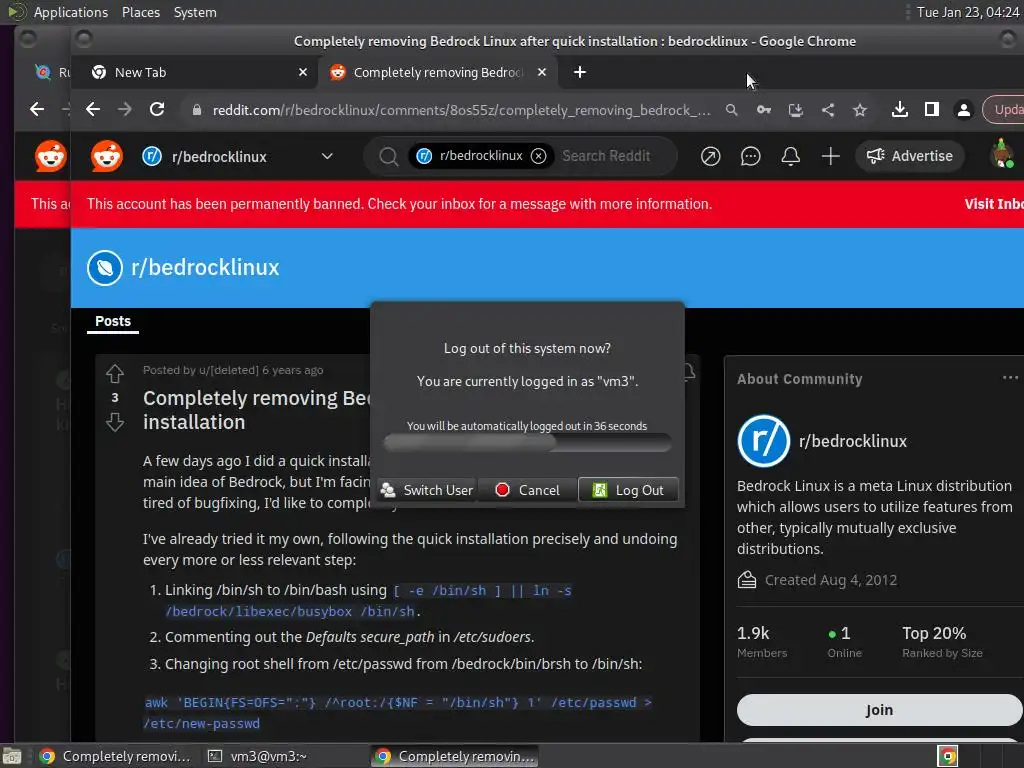
Task: Click the zoom magnifier icon in address bar
Action: pos(731,110)
